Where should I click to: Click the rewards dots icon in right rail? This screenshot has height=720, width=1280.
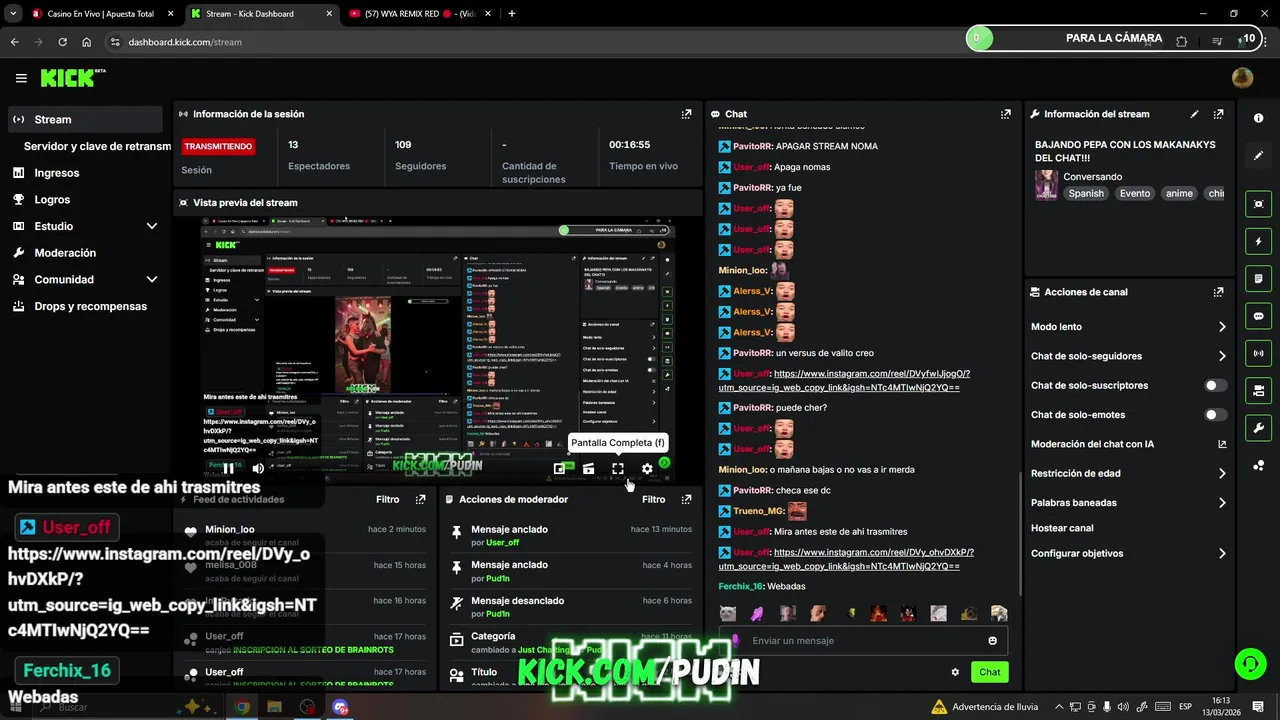click(1258, 465)
